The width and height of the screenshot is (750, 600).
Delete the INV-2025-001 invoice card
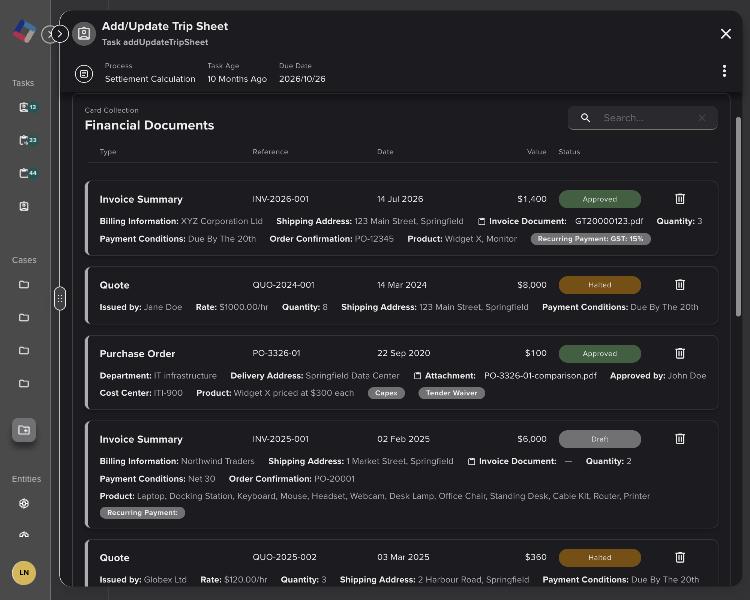coord(680,439)
